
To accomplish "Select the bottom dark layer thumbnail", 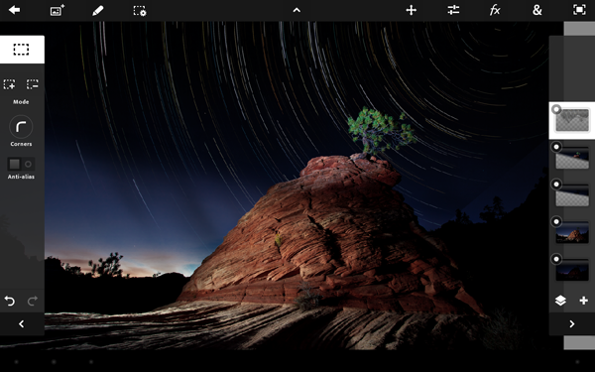I will [x=572, y=270].
